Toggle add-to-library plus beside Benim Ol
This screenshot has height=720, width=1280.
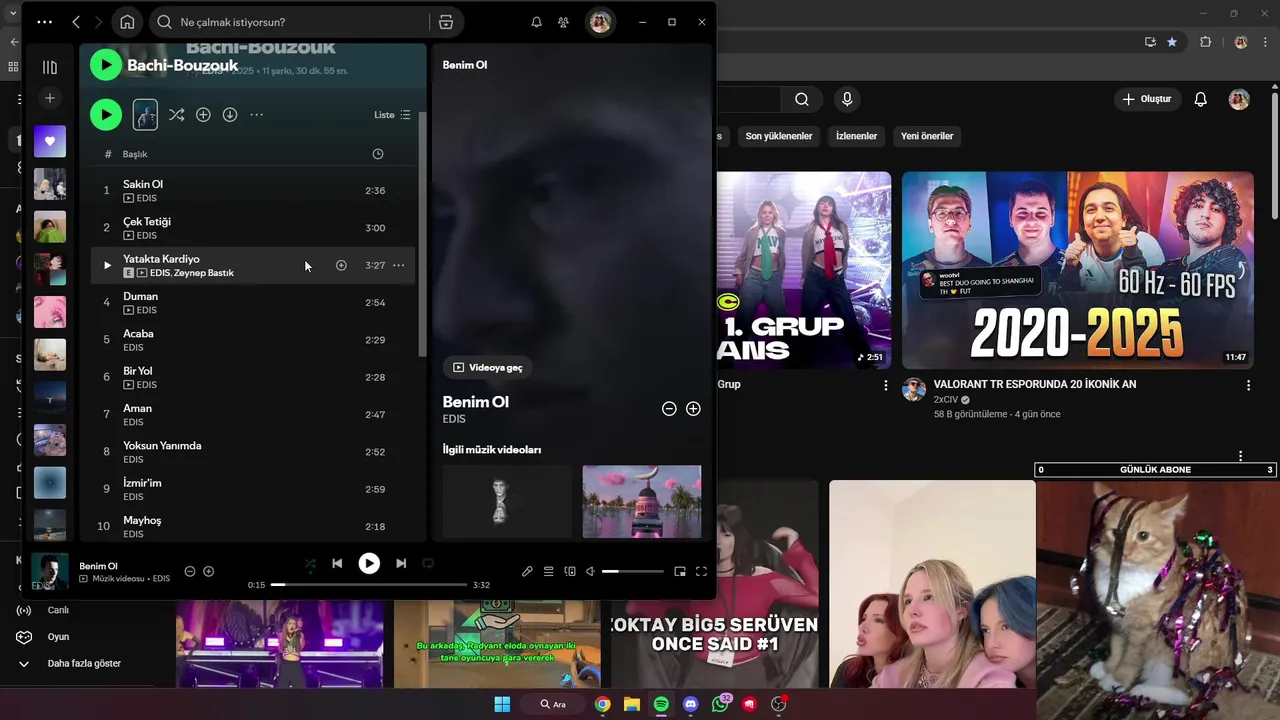coord(693,408)
